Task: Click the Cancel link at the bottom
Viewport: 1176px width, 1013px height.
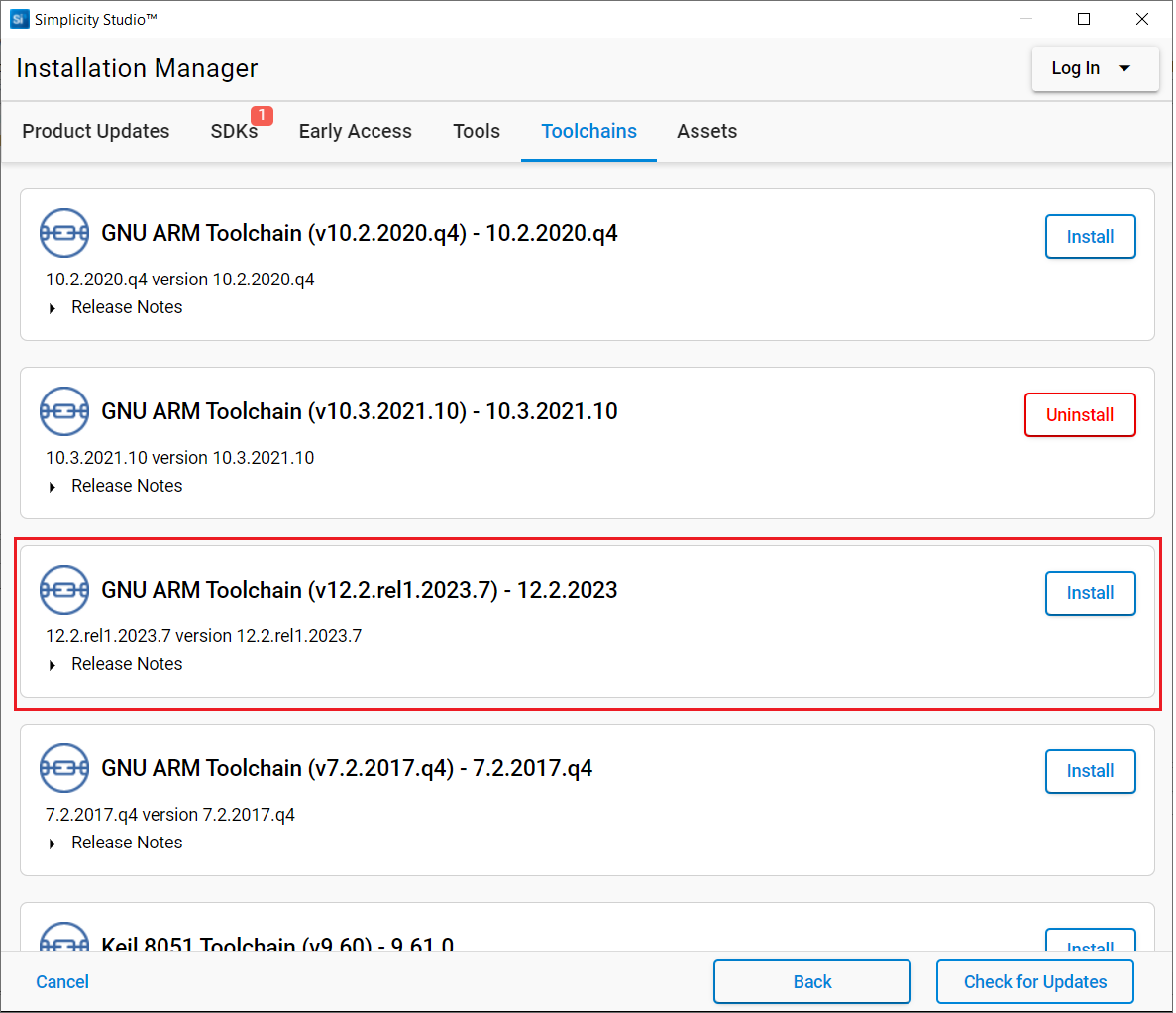Action: (x=61, y=981)
